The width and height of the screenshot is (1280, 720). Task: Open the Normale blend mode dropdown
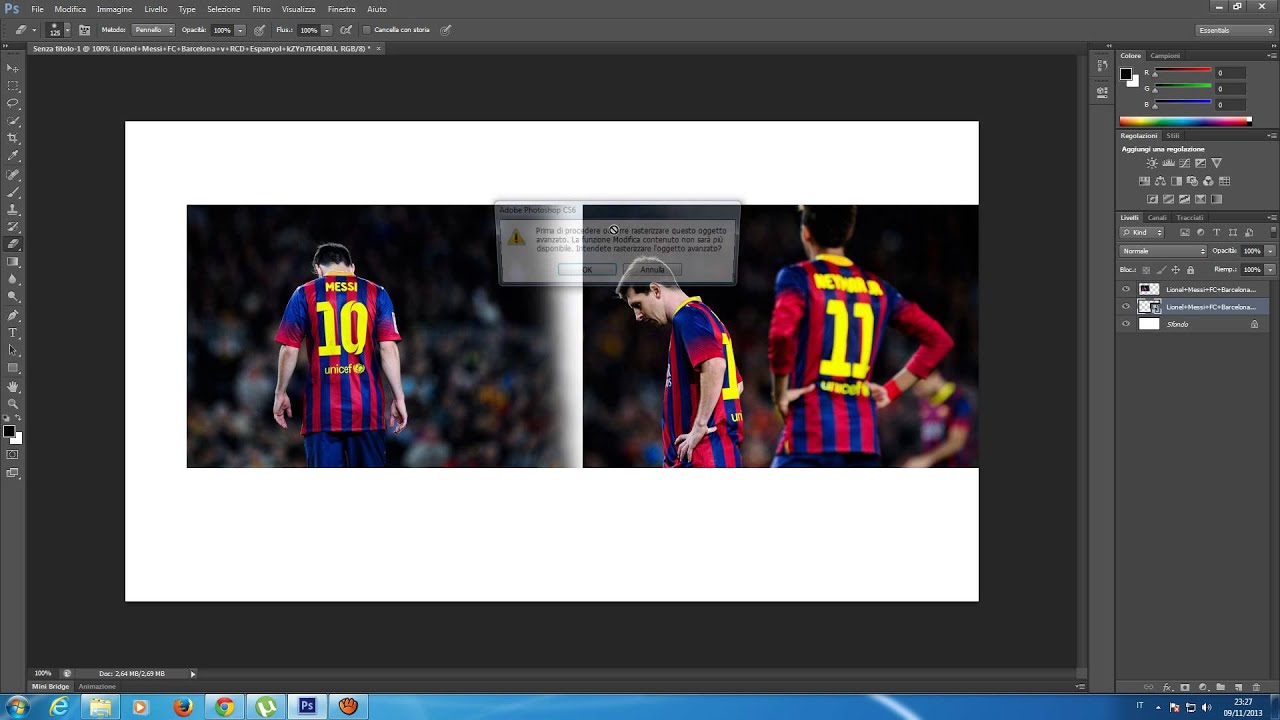coord(1163,251)
